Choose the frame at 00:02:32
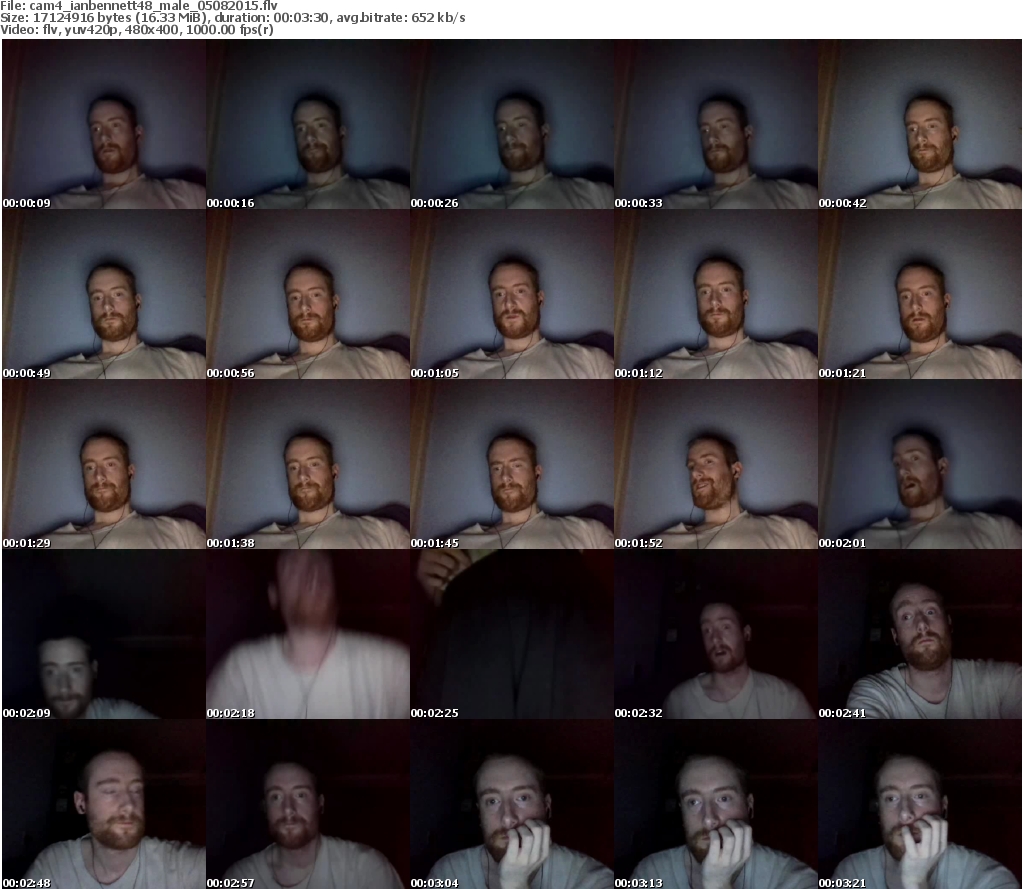Image resolution: width=1024 pixels, height=889 pixels. 716,634
